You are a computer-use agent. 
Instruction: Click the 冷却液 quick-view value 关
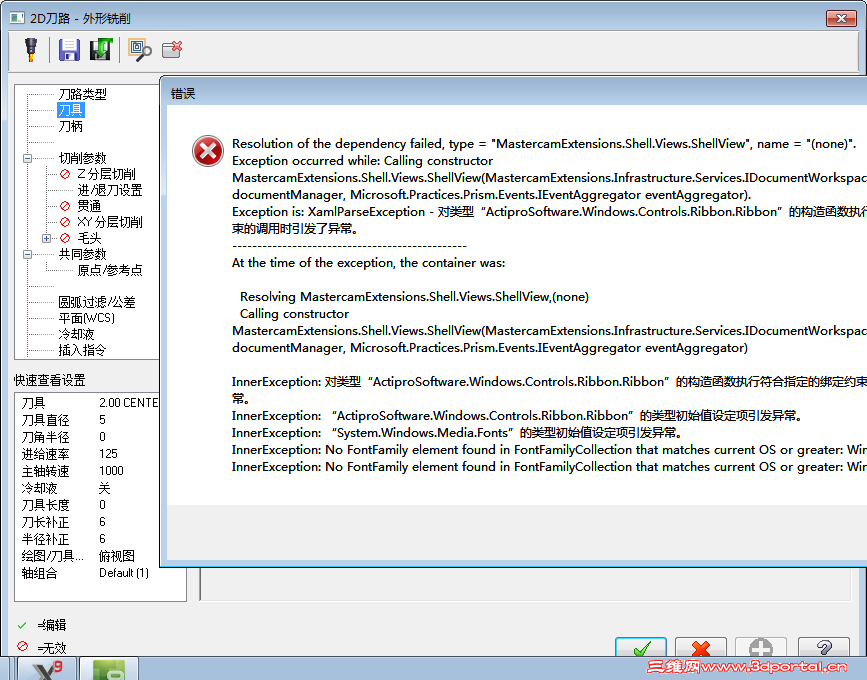click(105, 488)
